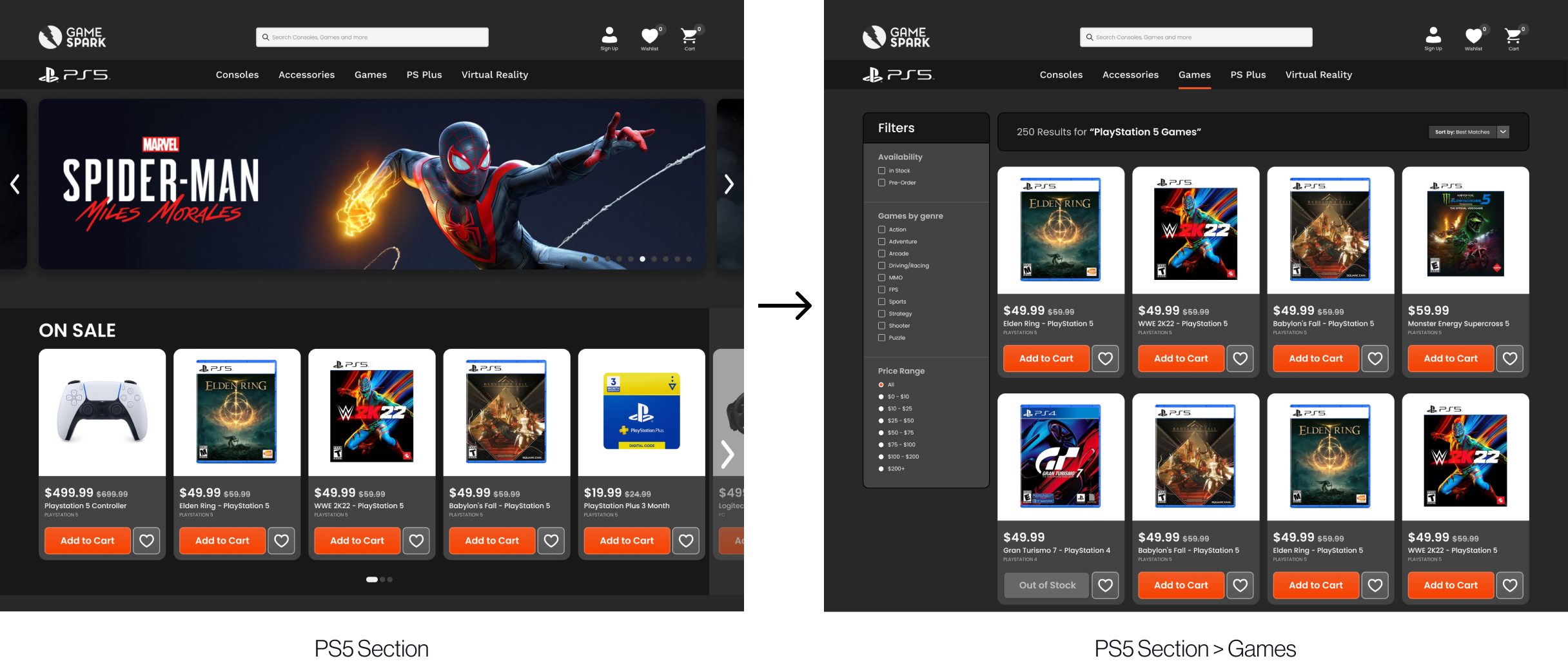Add Playstation 5 Controller to cart
This screenshot has height=663, width=1568.
88,540
